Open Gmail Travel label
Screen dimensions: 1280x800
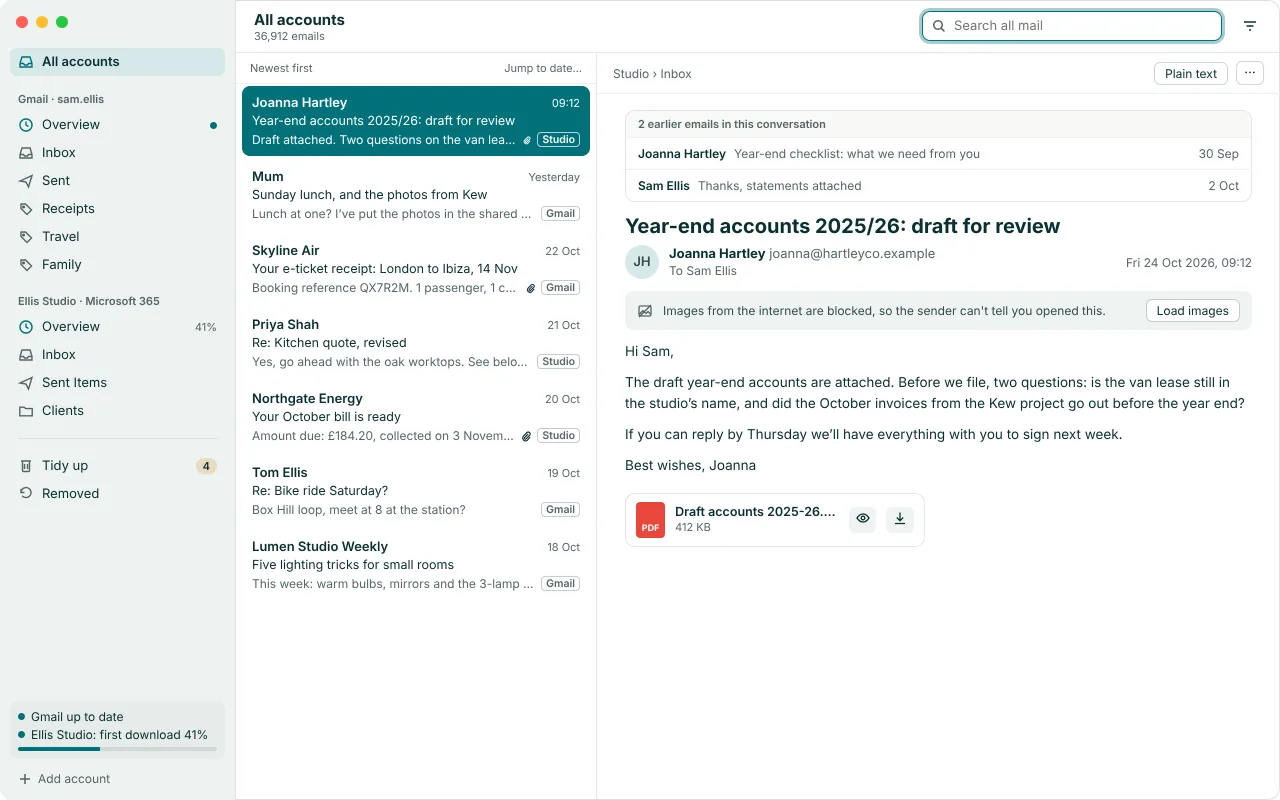(118, 237)
